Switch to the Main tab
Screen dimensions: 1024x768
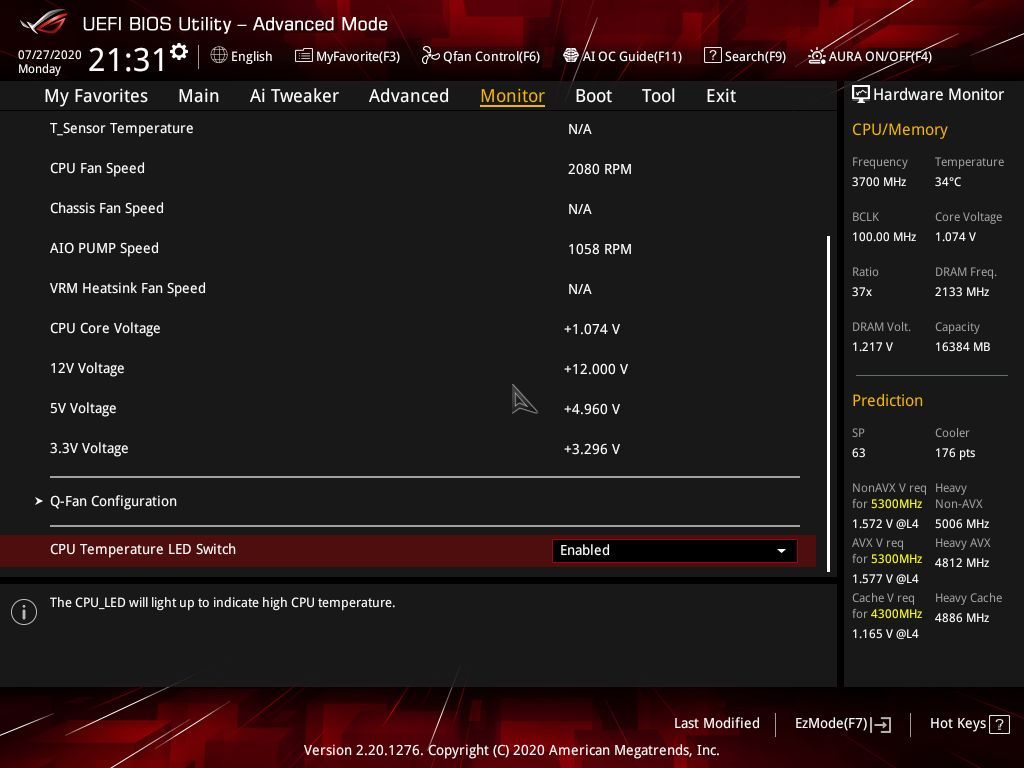click(199, 95)
